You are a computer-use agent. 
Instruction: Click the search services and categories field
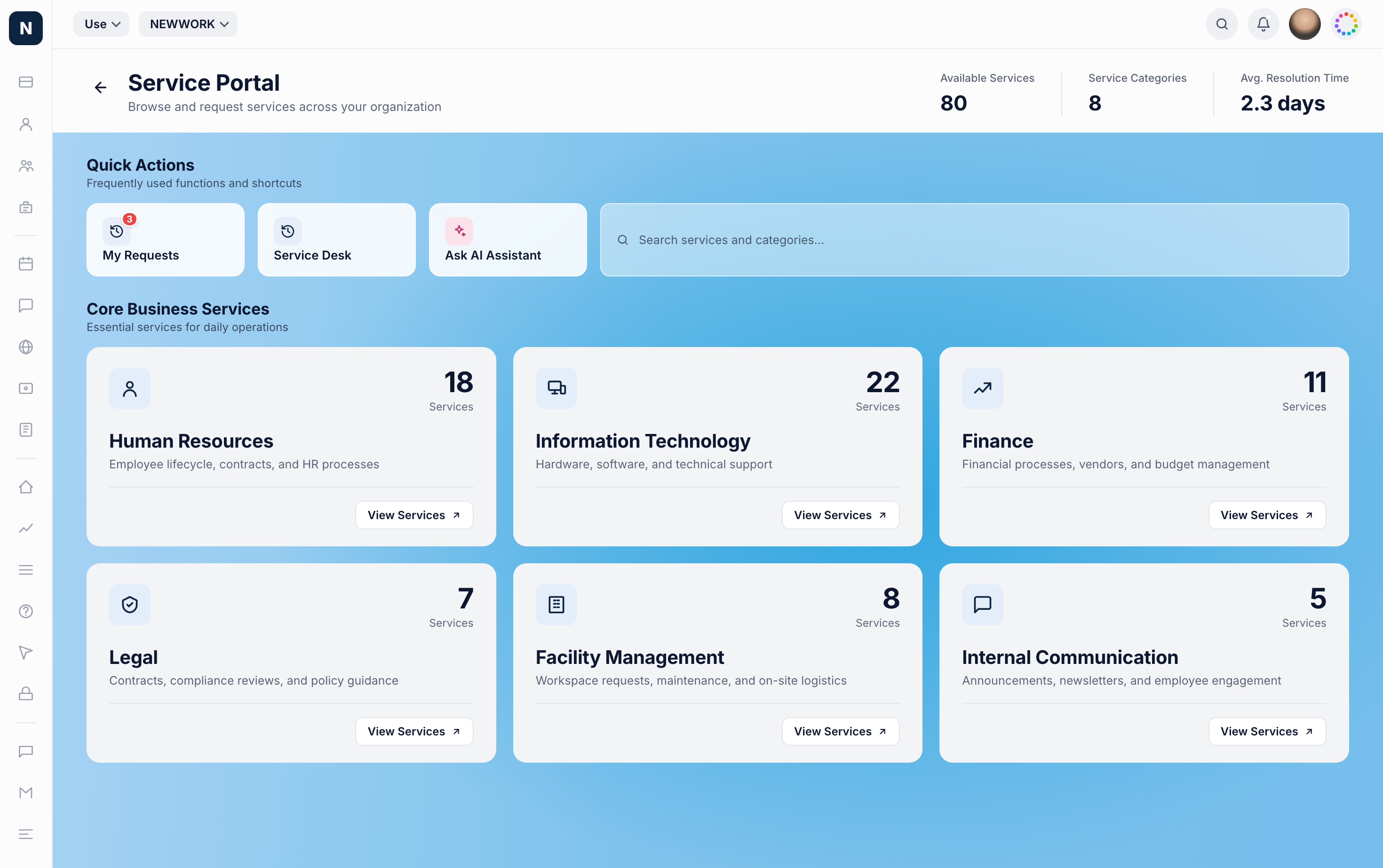974,240
